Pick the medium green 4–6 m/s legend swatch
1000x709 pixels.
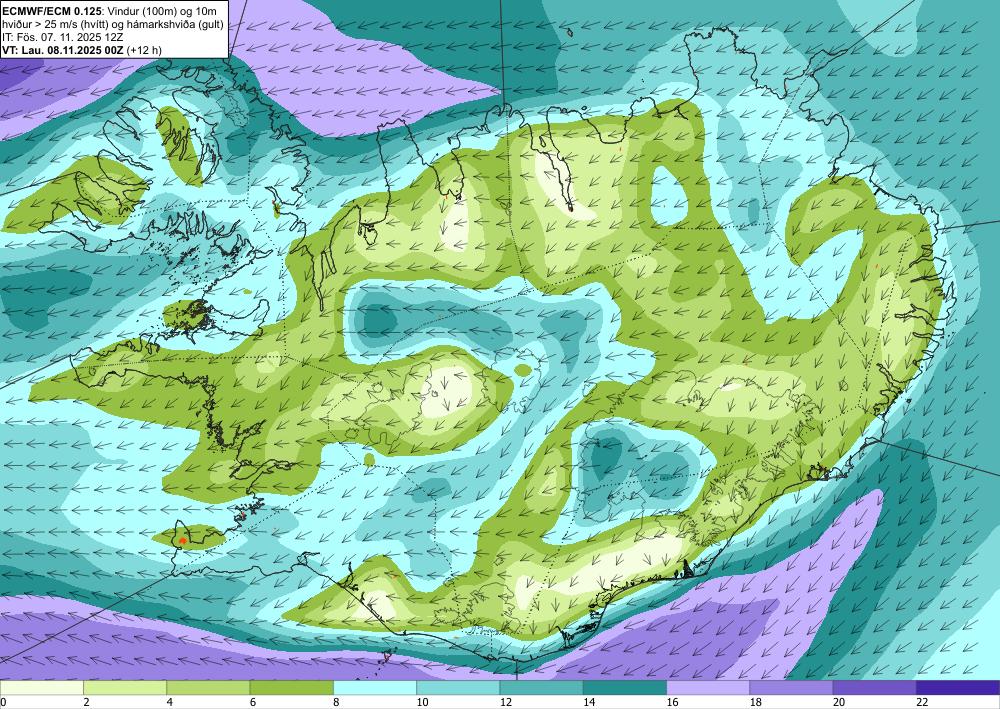pos(209,687)
